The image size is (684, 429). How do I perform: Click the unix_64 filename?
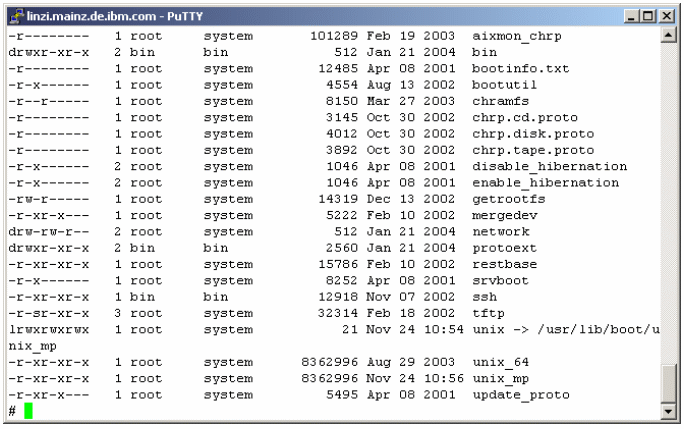click(x=501, y=362)
